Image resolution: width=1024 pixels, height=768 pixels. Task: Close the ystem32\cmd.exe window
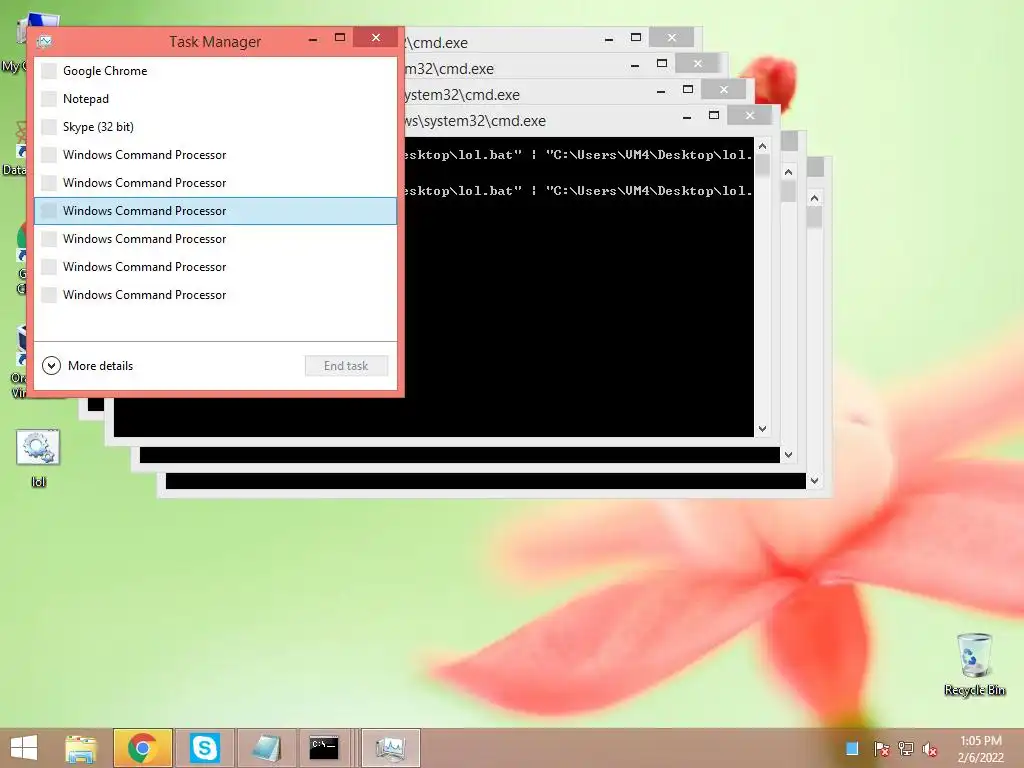tap(724, 89)
